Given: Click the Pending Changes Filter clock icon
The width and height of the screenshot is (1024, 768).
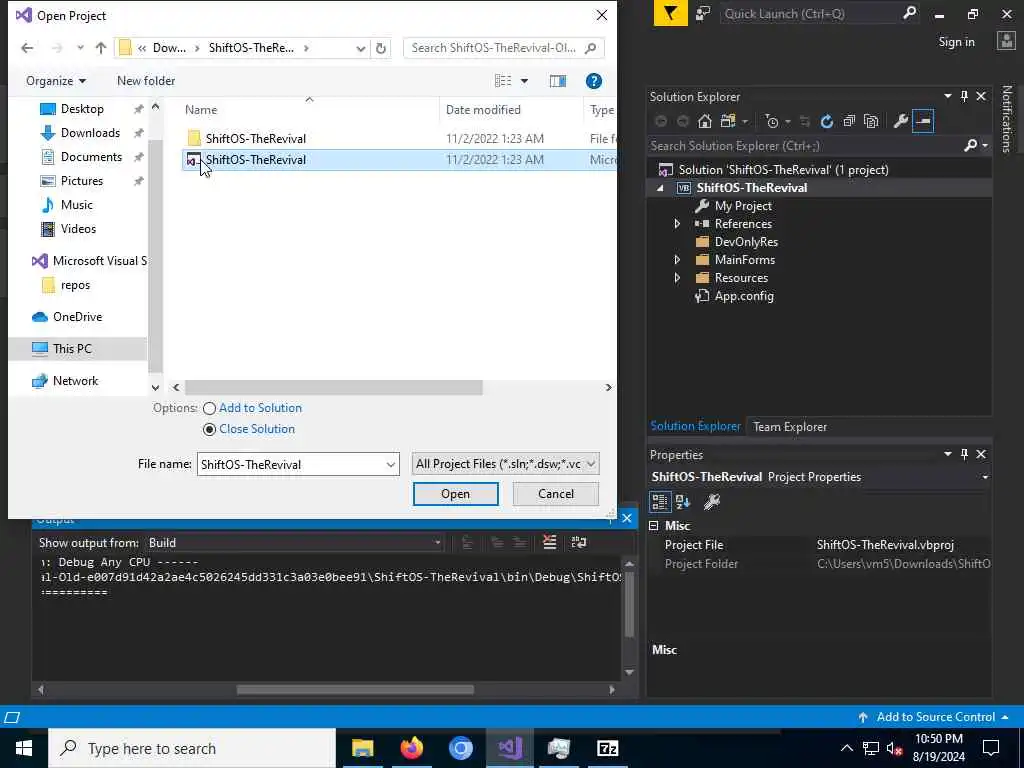Looking at the screenshot, I should [772, 121].
